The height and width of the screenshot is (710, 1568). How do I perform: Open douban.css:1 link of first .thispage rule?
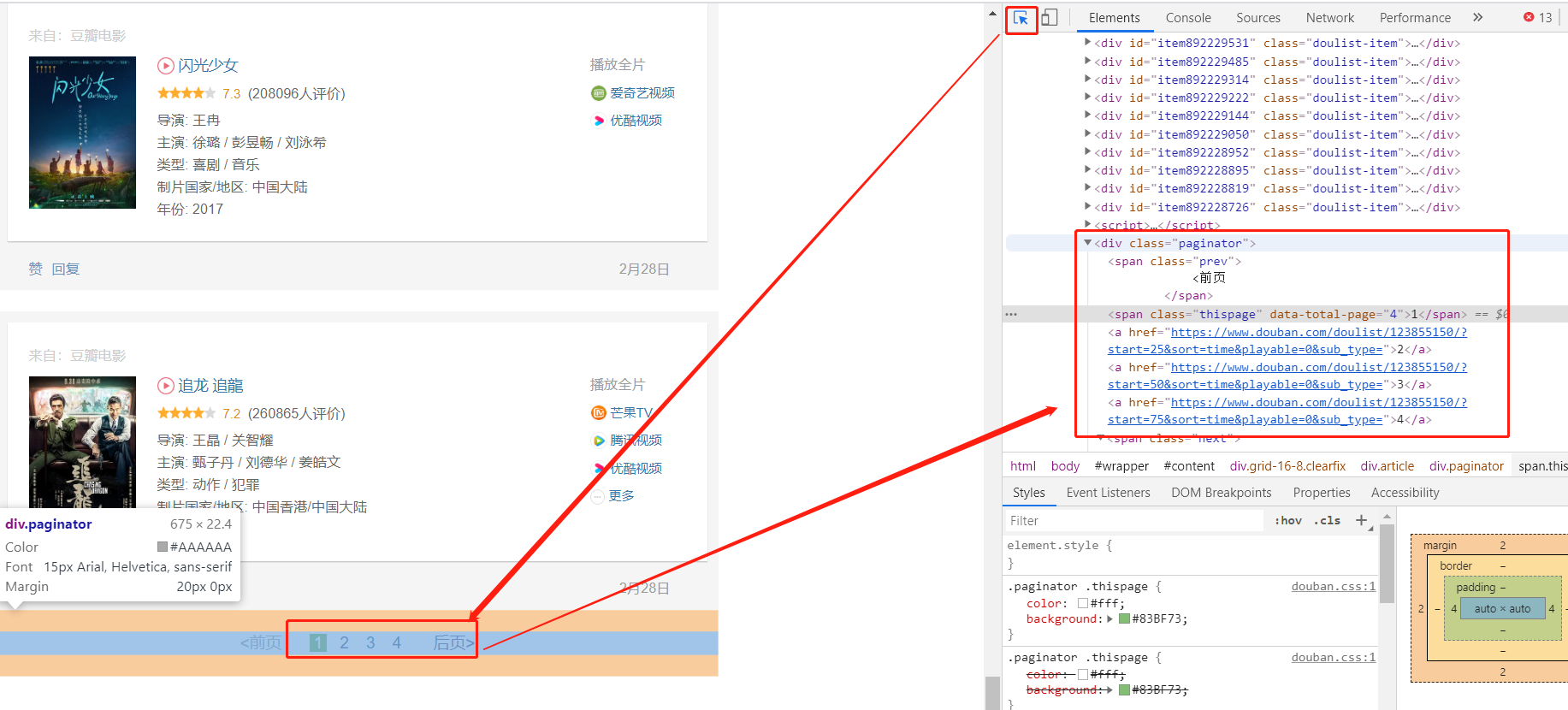1334,586
